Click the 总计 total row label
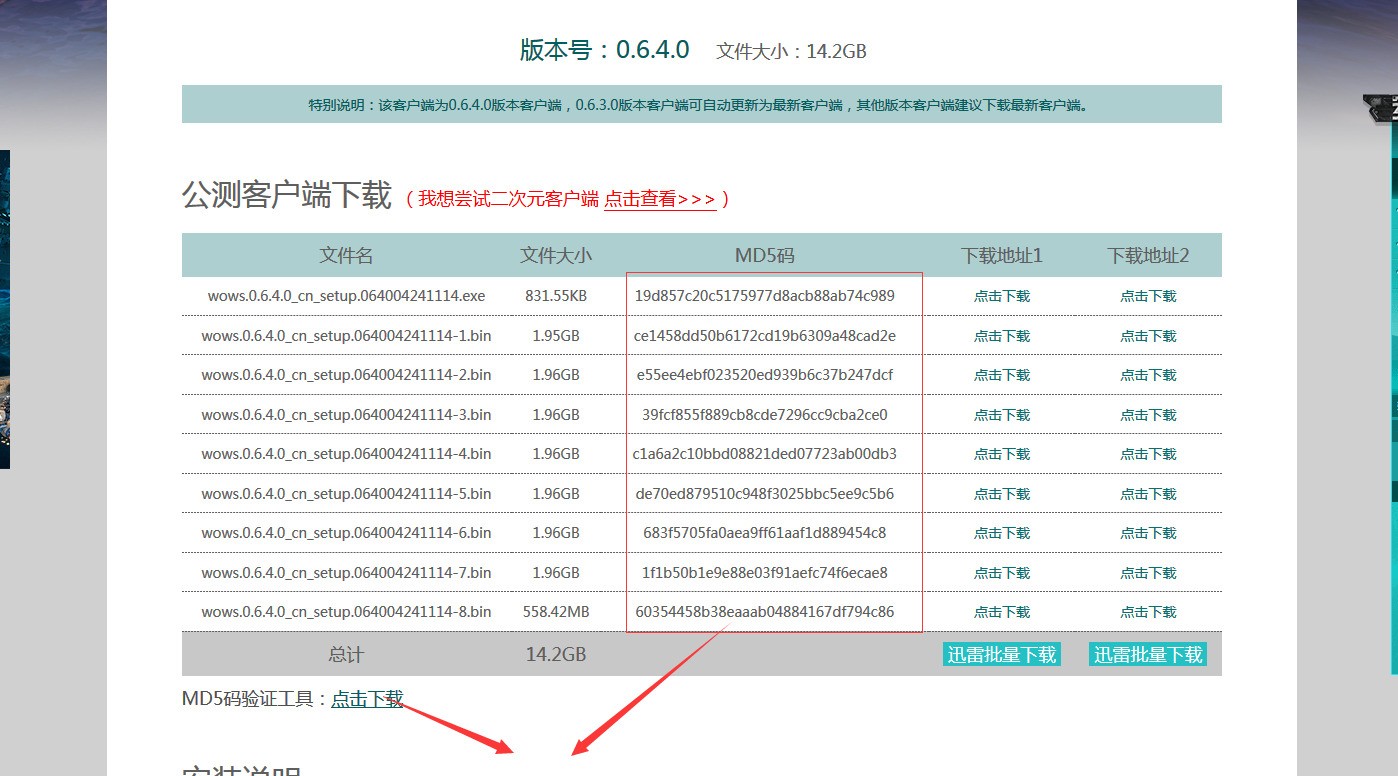Screen dimensions: 1398x776 [x=346, y=655]
